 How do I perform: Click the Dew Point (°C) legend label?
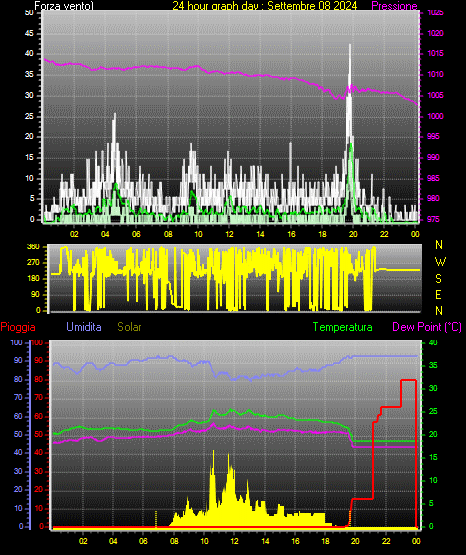(427, 327)
